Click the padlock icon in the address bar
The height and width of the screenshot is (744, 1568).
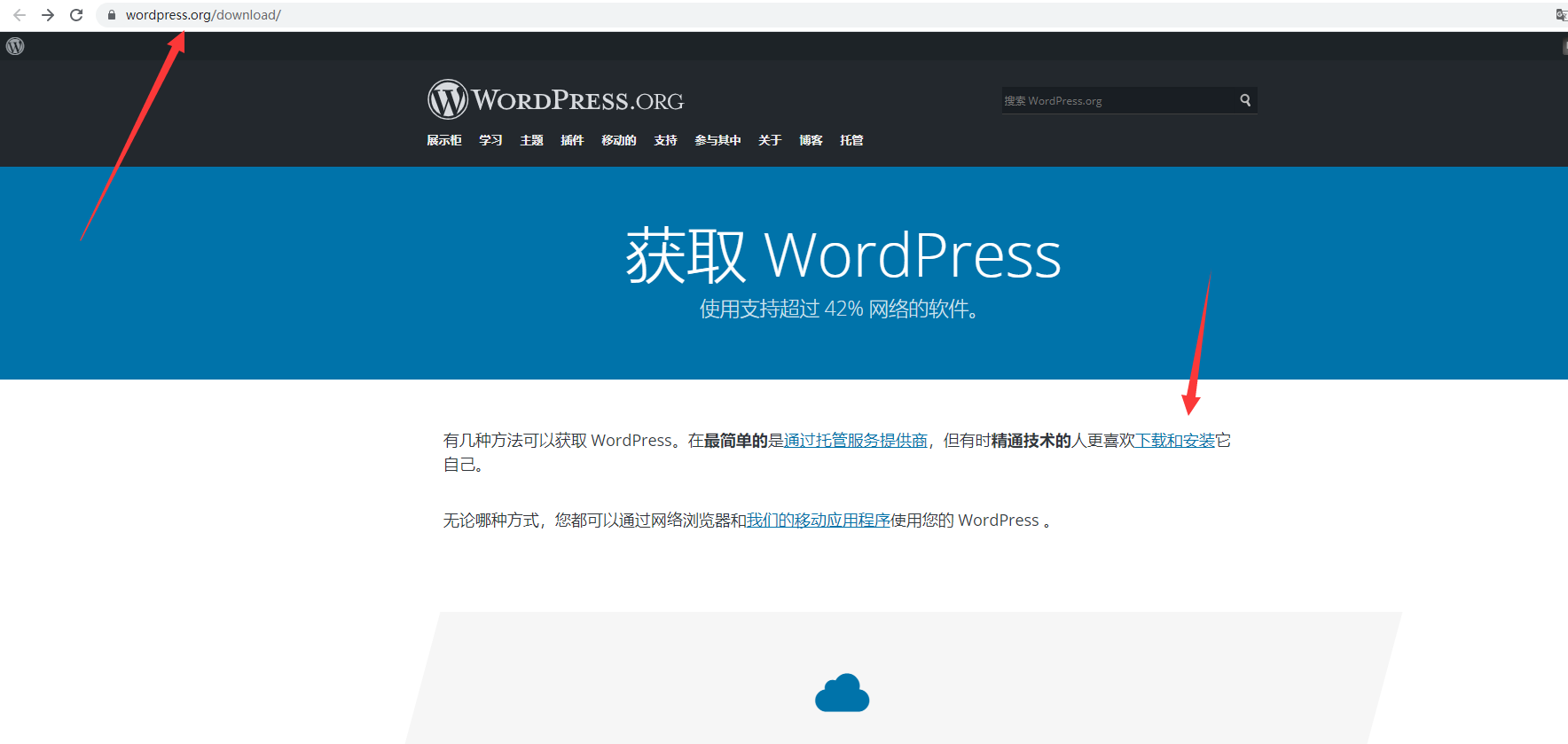(112, 15)
